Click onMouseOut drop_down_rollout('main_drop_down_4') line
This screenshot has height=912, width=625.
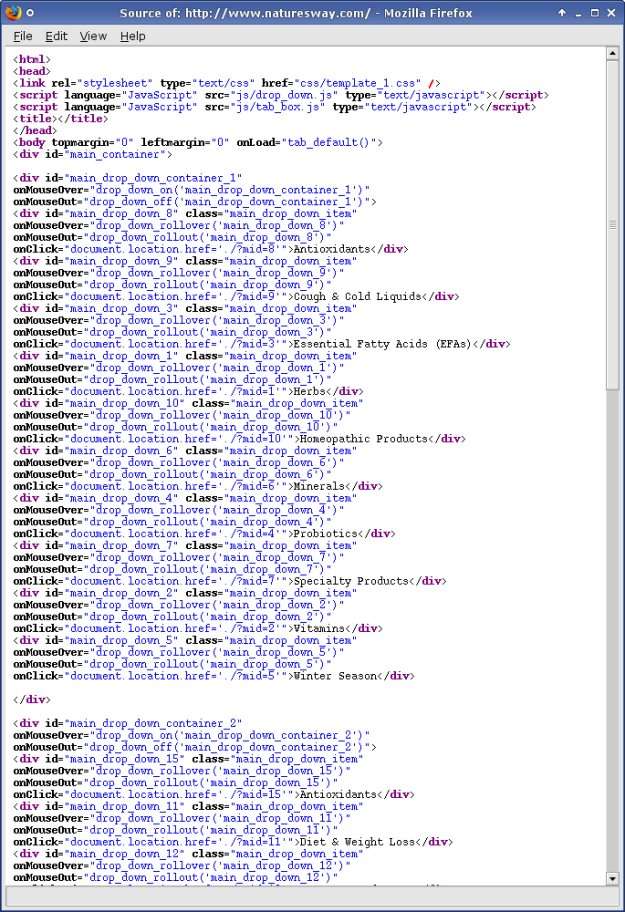click(x=172, y=522)
